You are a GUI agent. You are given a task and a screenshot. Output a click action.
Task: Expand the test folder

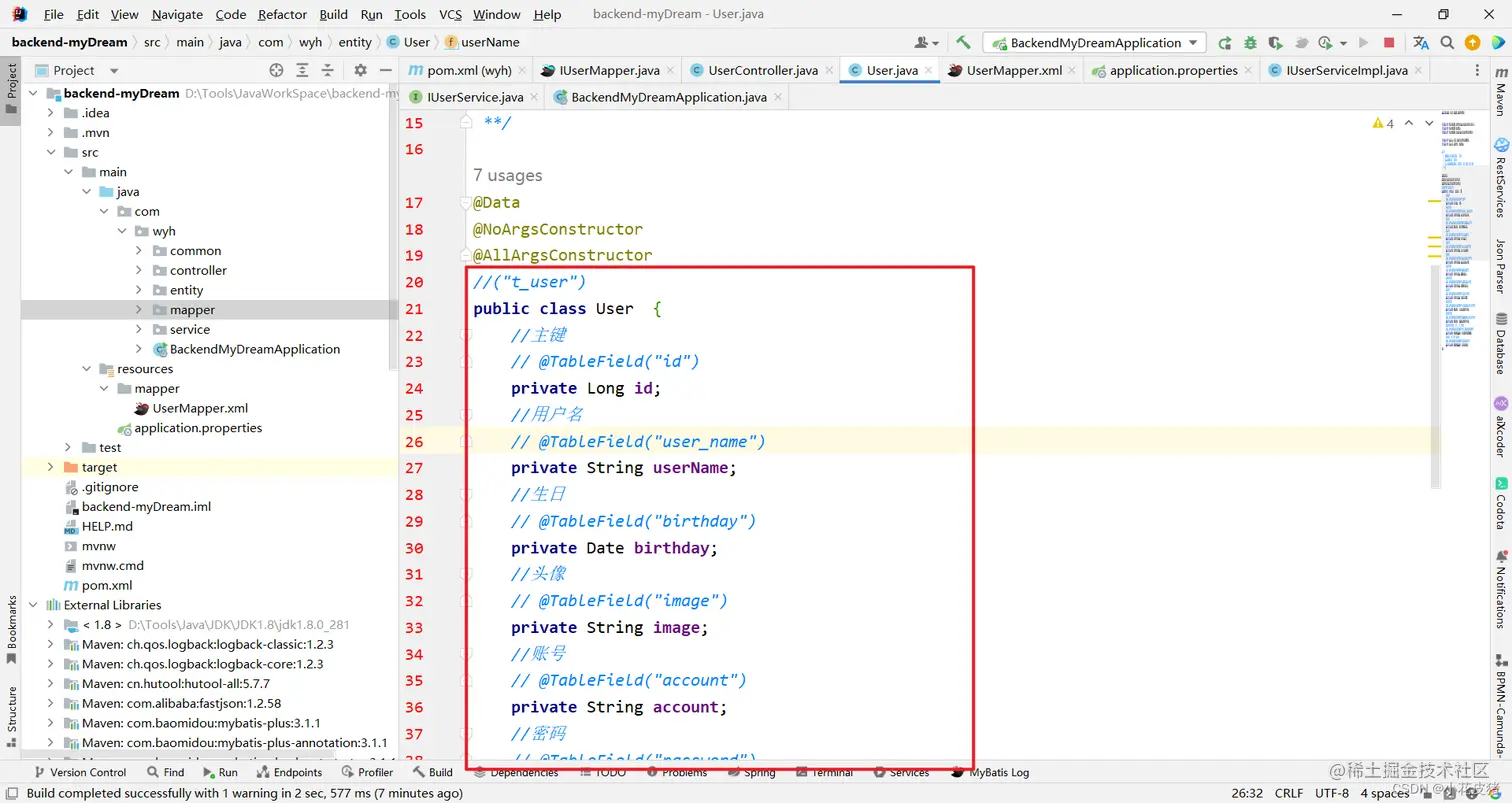(x=69, y=447)
